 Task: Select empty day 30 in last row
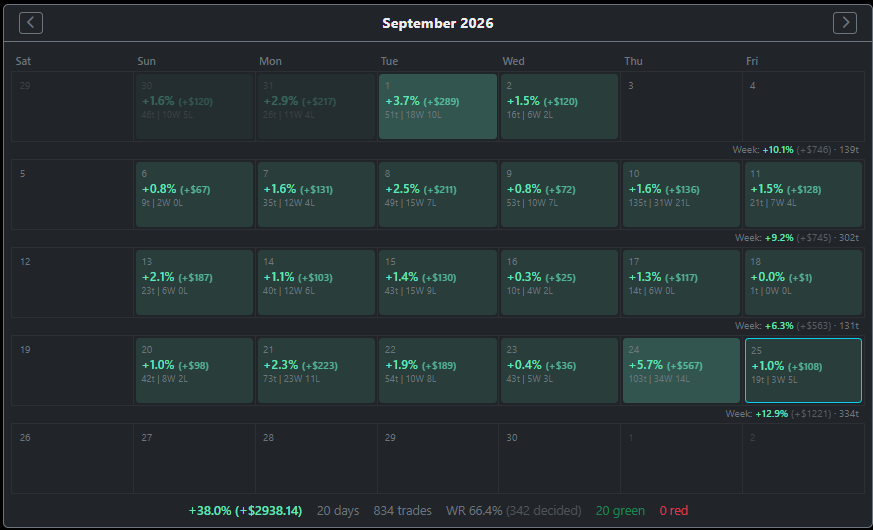560,458
